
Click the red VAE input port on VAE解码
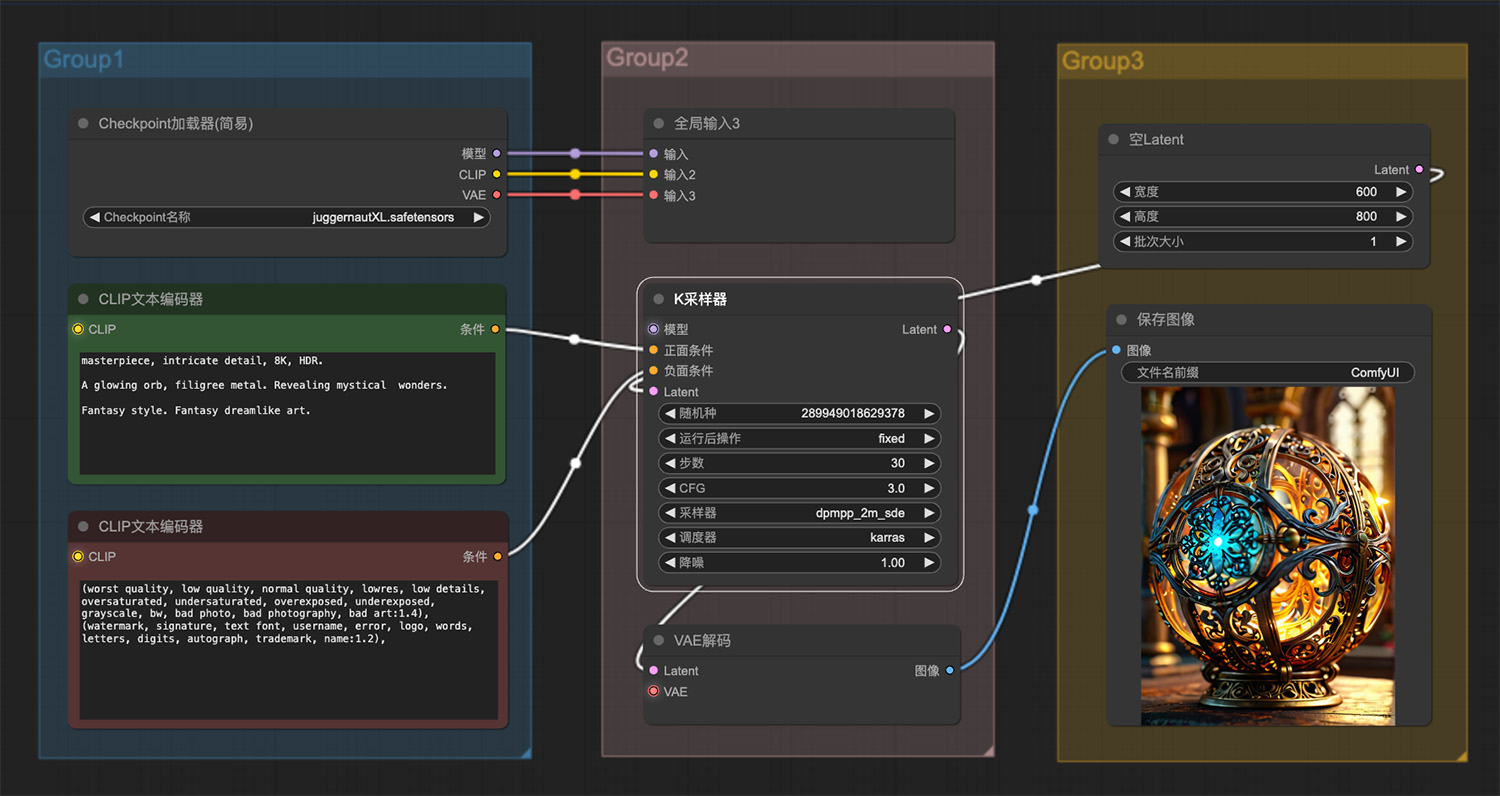[x=654, y=692]
